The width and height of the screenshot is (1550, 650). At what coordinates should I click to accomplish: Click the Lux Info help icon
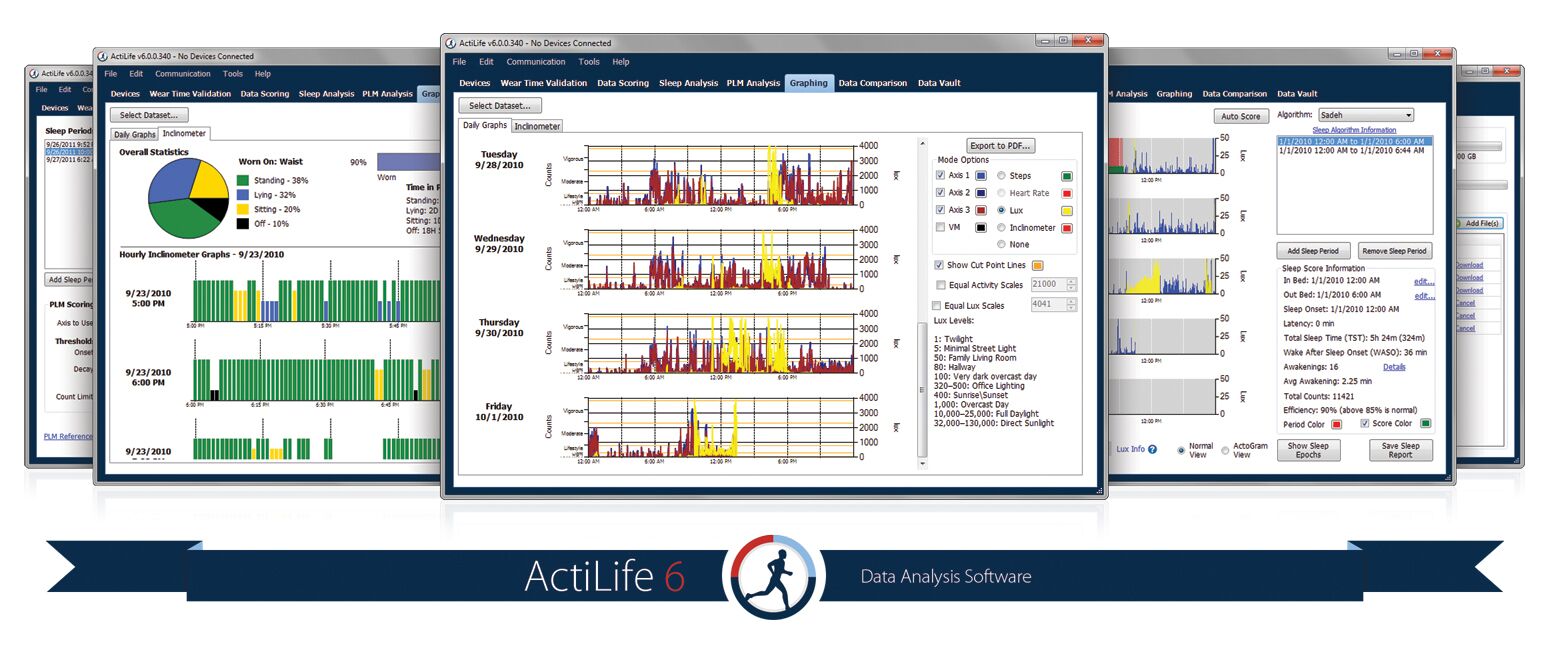click(x=1152, y=450)
